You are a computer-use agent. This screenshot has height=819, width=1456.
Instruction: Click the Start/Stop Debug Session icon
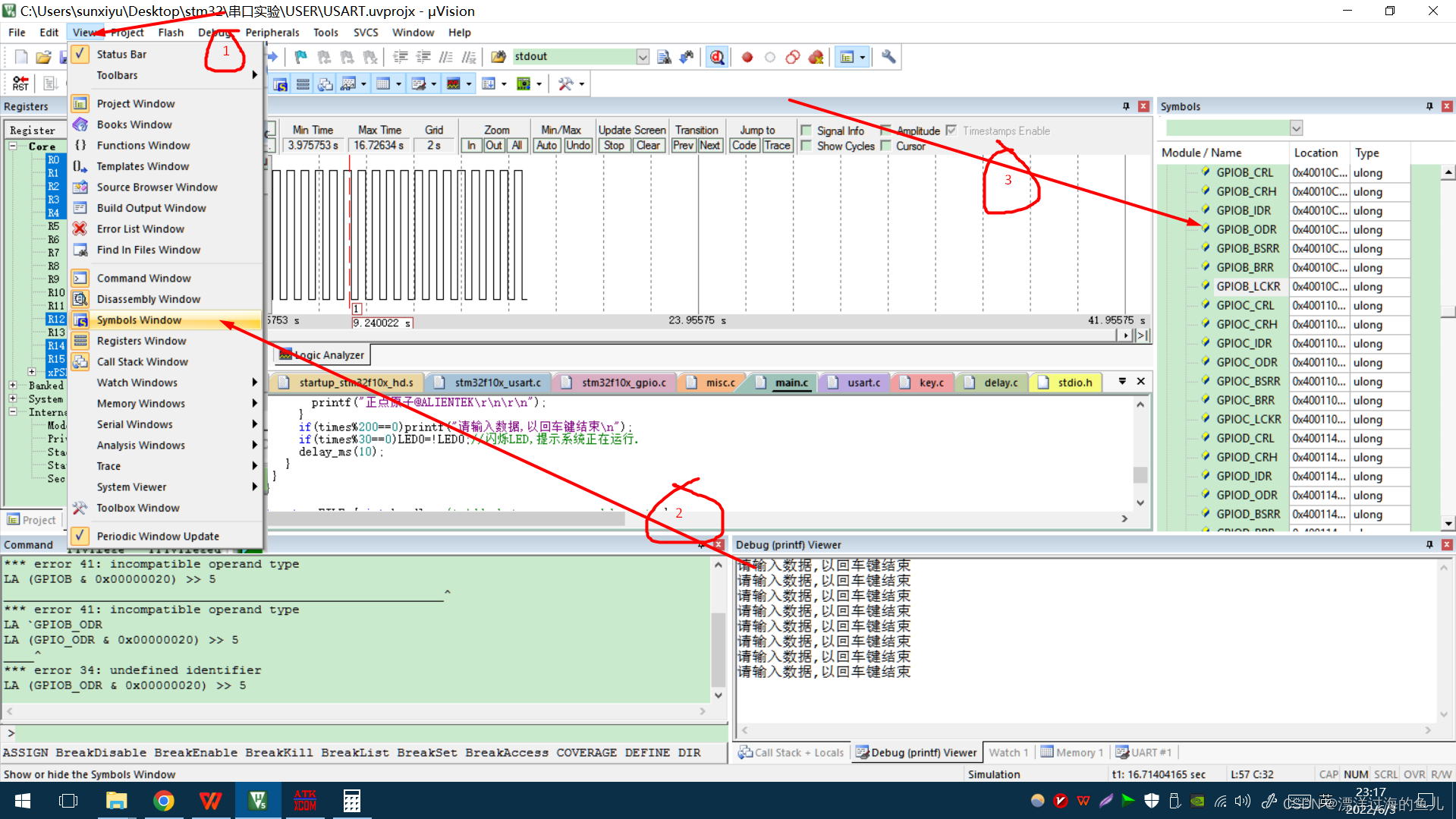717,57
